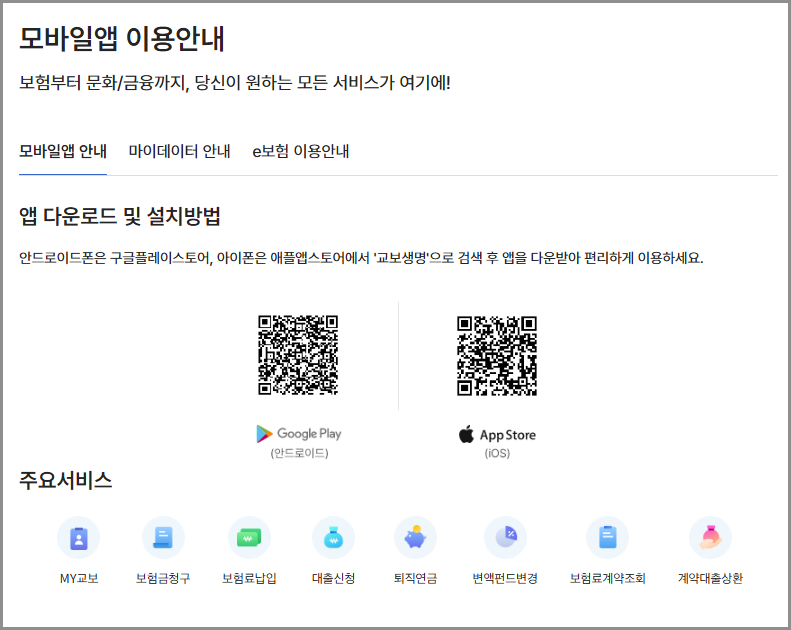This screenshot has height=630, width=791.
Task: Click the 대출신청 label
Action: 333,578
